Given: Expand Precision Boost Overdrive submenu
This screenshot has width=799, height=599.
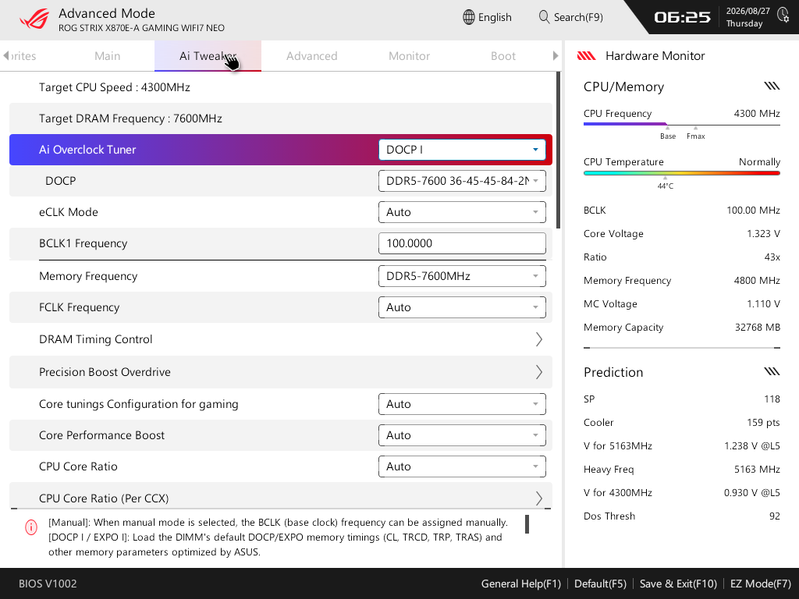Looking at the screenshot, I should [280, 372].
